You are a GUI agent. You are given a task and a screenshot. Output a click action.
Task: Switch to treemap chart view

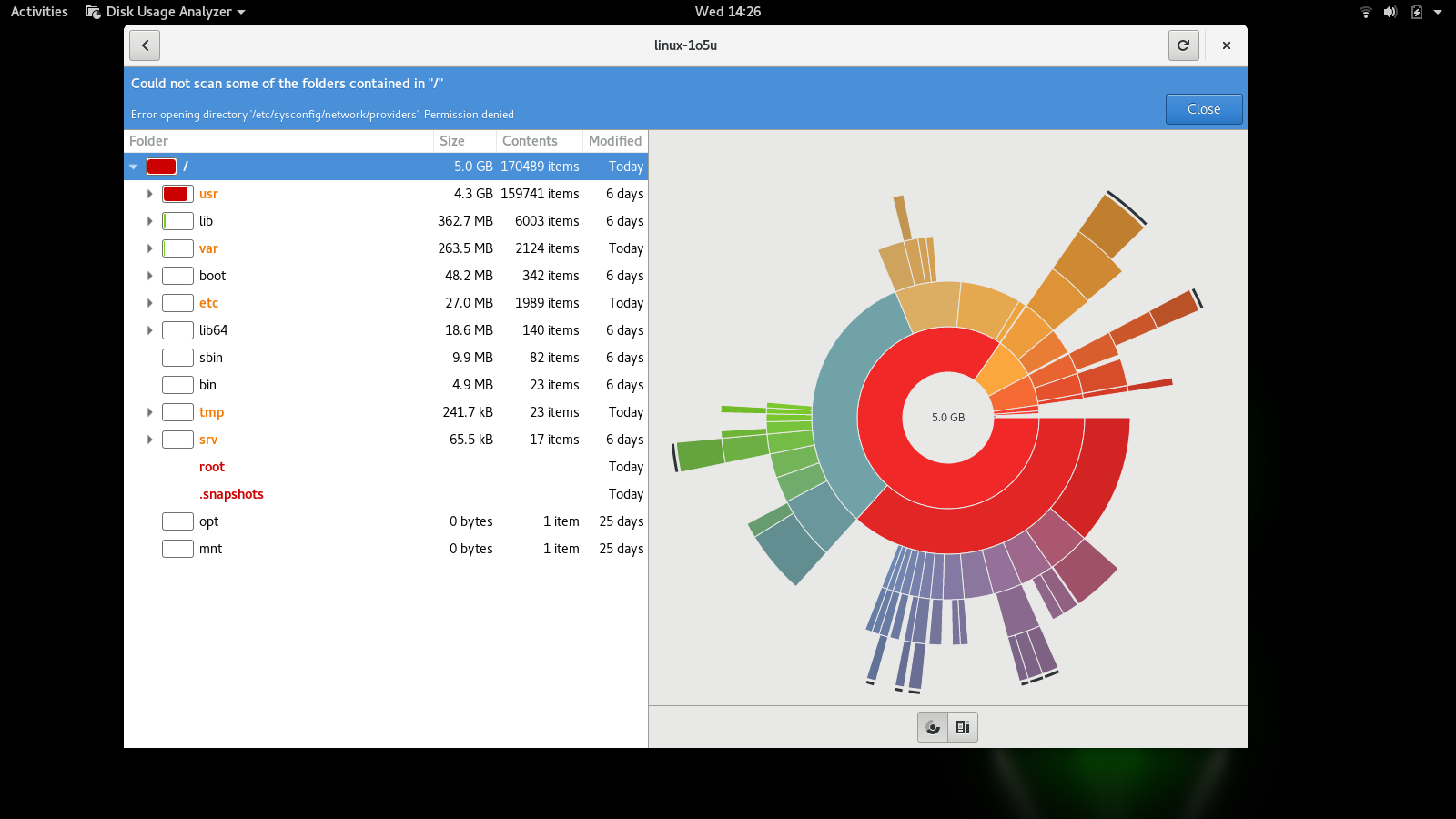[x=963, y=727]
